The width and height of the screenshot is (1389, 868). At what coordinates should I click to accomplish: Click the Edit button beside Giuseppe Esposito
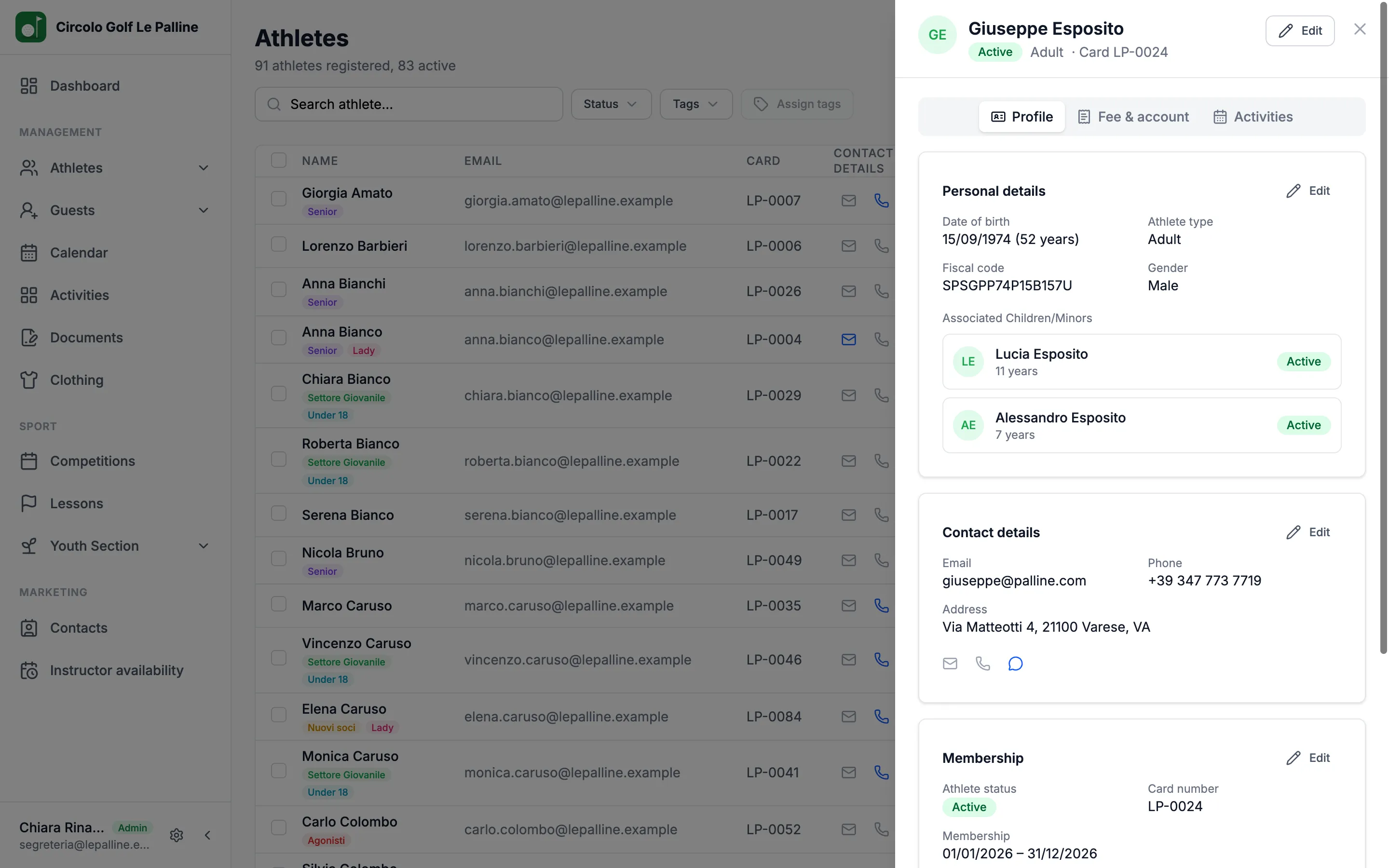pos(1300,30)
